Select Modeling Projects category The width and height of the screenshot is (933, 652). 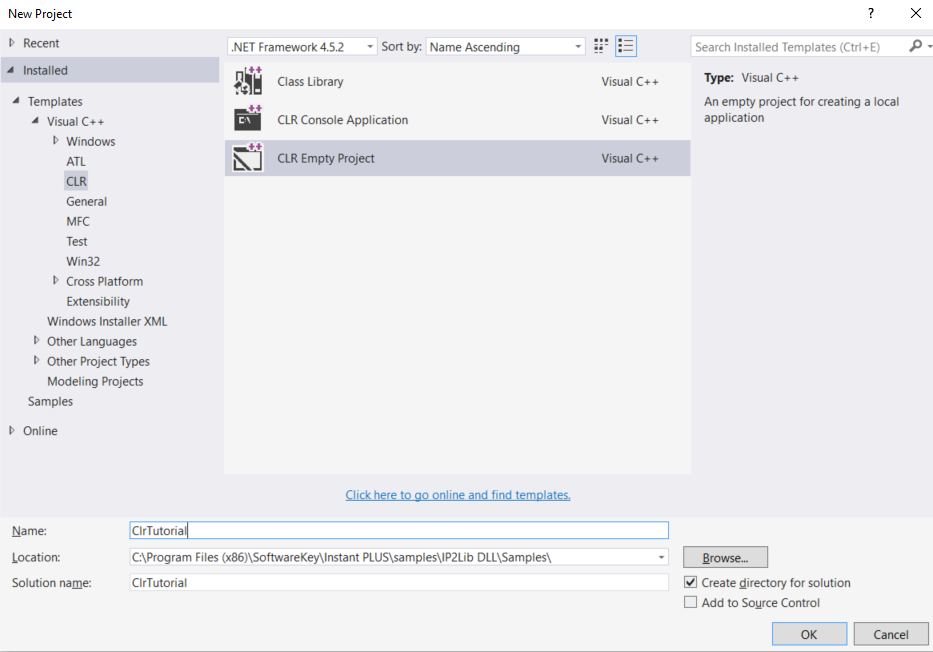(x=95, y=381)
